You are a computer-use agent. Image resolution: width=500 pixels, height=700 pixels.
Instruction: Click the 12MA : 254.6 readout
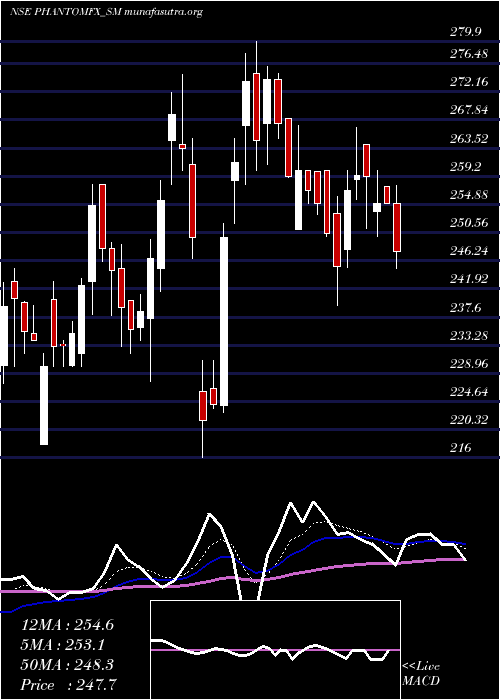click(67, 625)
